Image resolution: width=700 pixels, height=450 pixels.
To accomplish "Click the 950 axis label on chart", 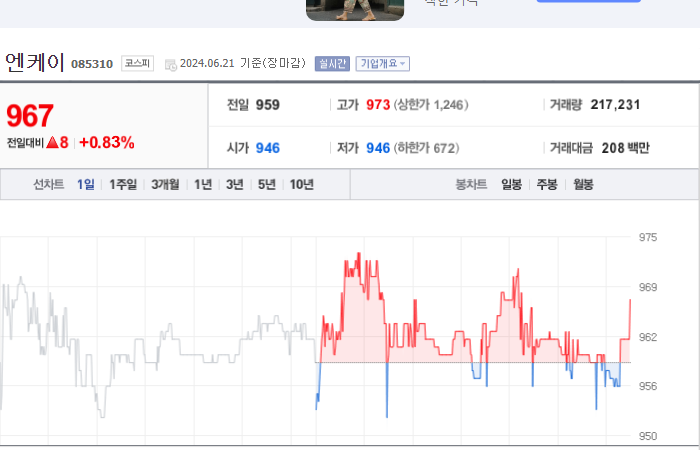I will click(648, 436).
